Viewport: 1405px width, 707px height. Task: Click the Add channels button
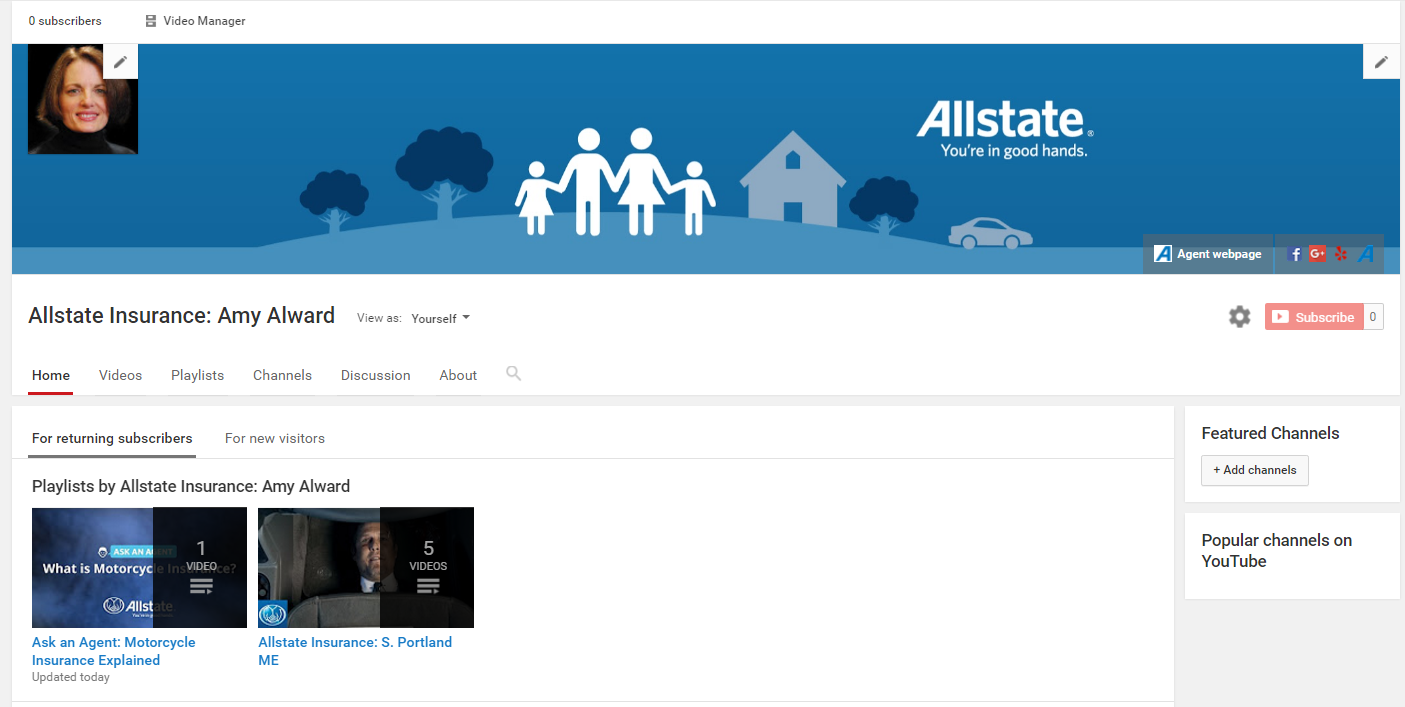(1255, 470)
